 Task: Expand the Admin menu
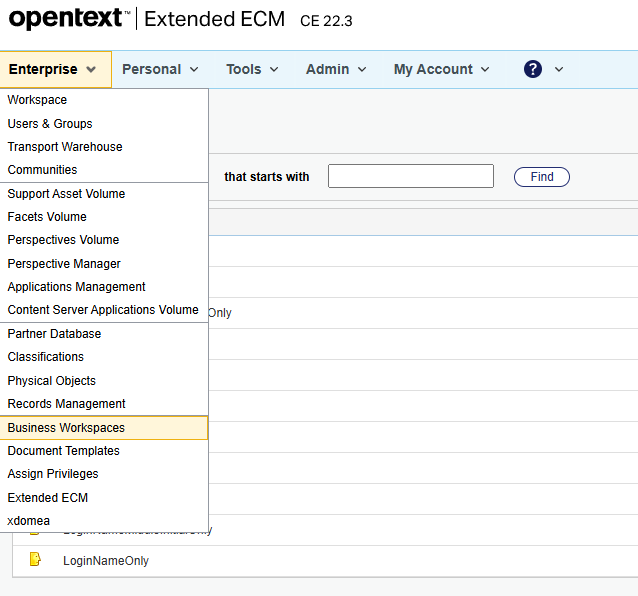pyautogui.click(x=336, y=69)
